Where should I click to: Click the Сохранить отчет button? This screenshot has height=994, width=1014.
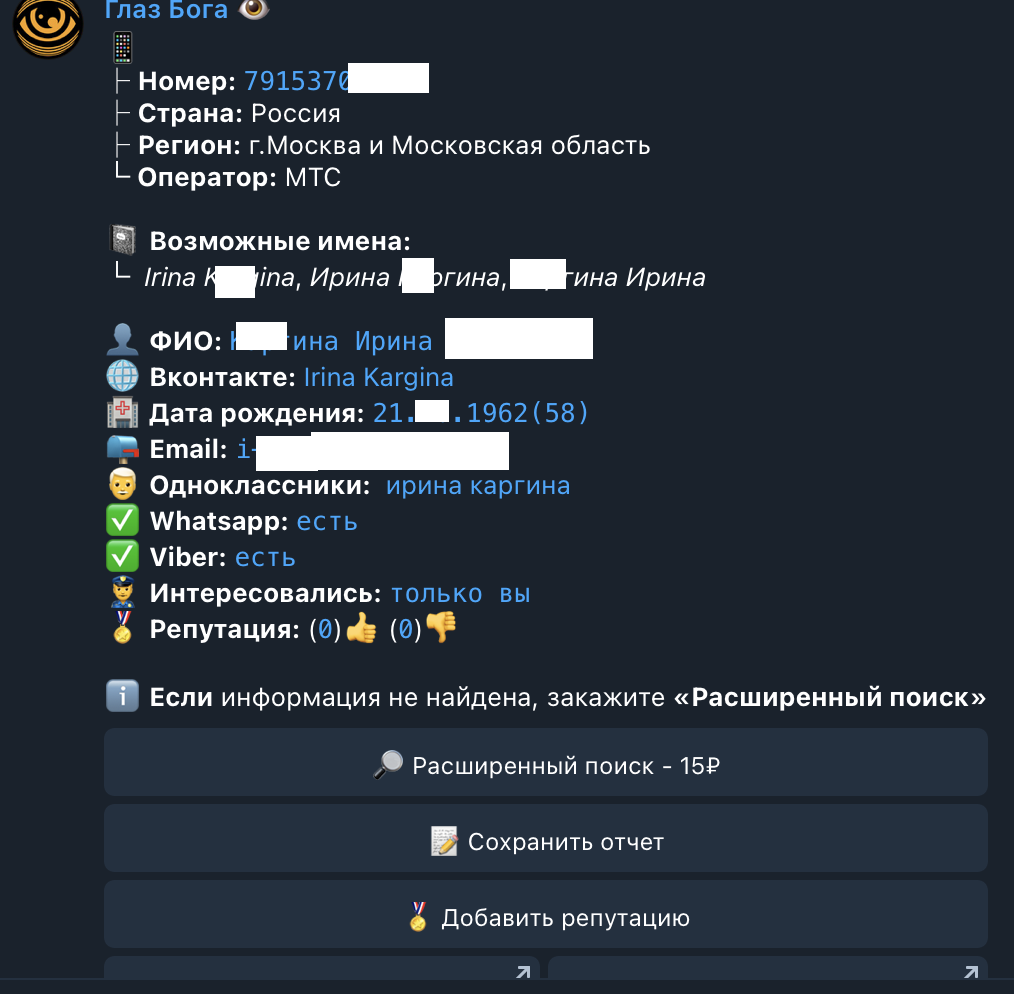(x=546, y=838)
